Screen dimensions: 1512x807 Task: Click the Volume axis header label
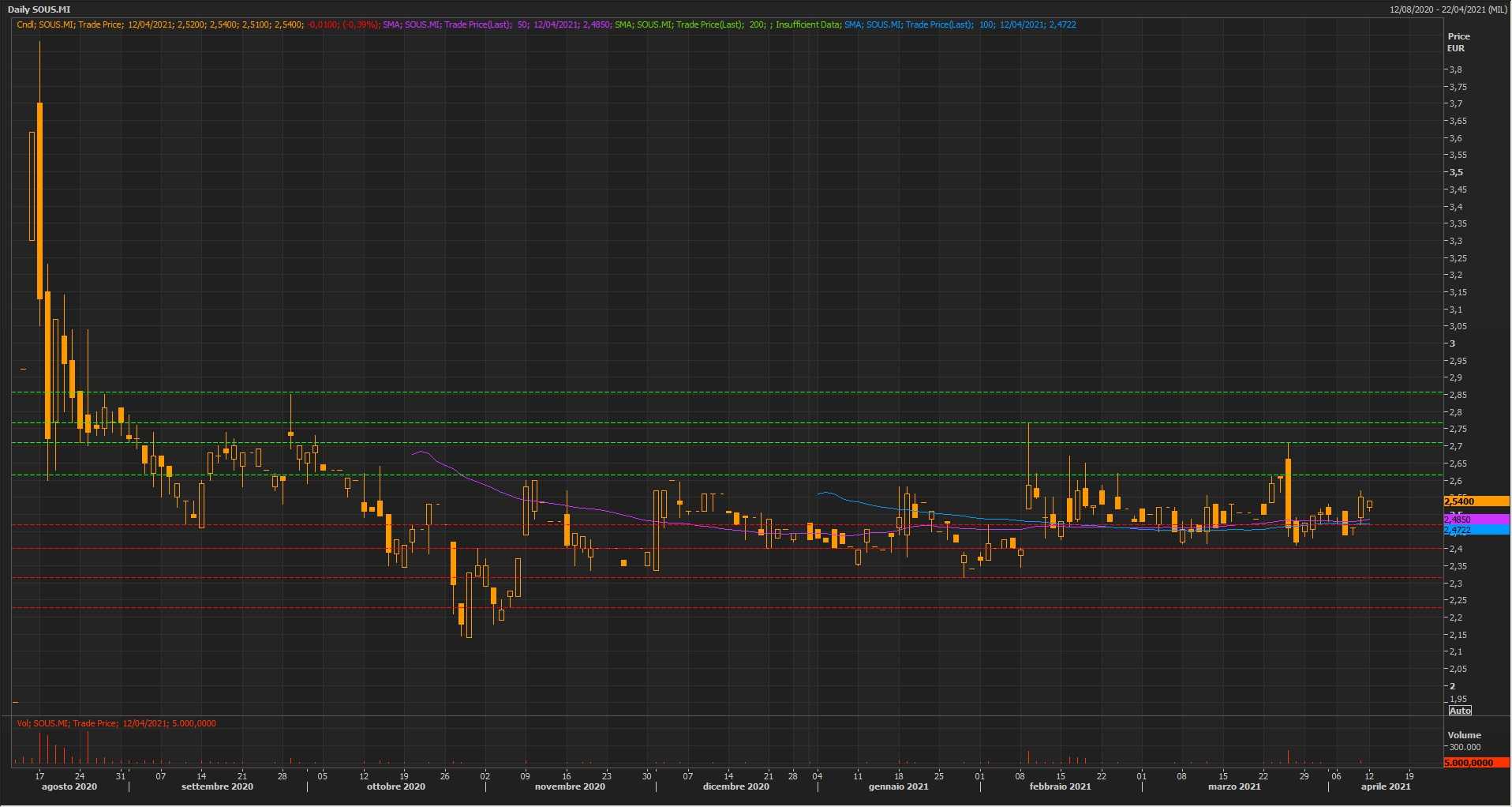pyautogui.click(x=1464, y=735)
